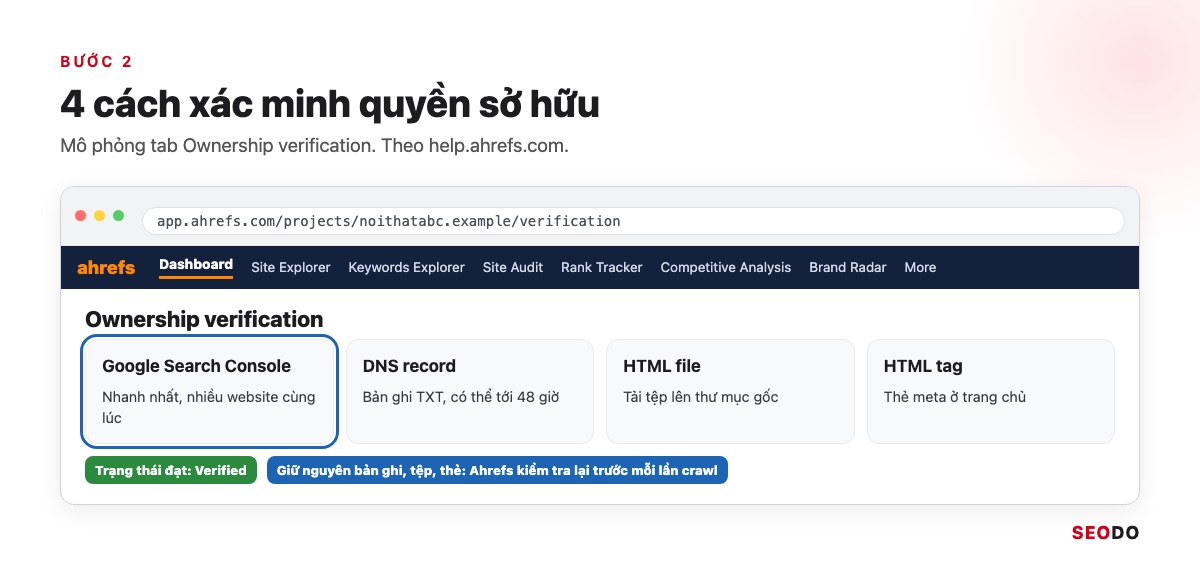Viewport: 1200px width, 565px height.
Task: Click the "Tải tệp lên thư mục gốc" text
Action: tap(701, 397)
